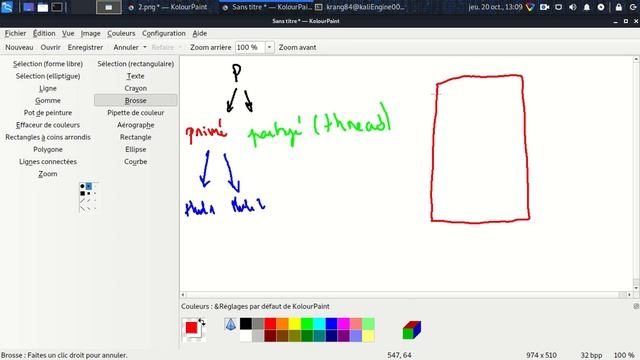Open the Vue menu
The height and width of the screenshot is (360, 640).
68,33
